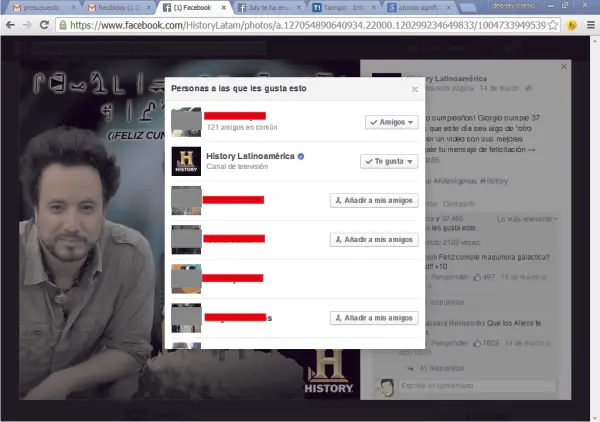Screen dimensions: 600x422
Task: Go back with the browser back arrow
Action: click(10, 25)
